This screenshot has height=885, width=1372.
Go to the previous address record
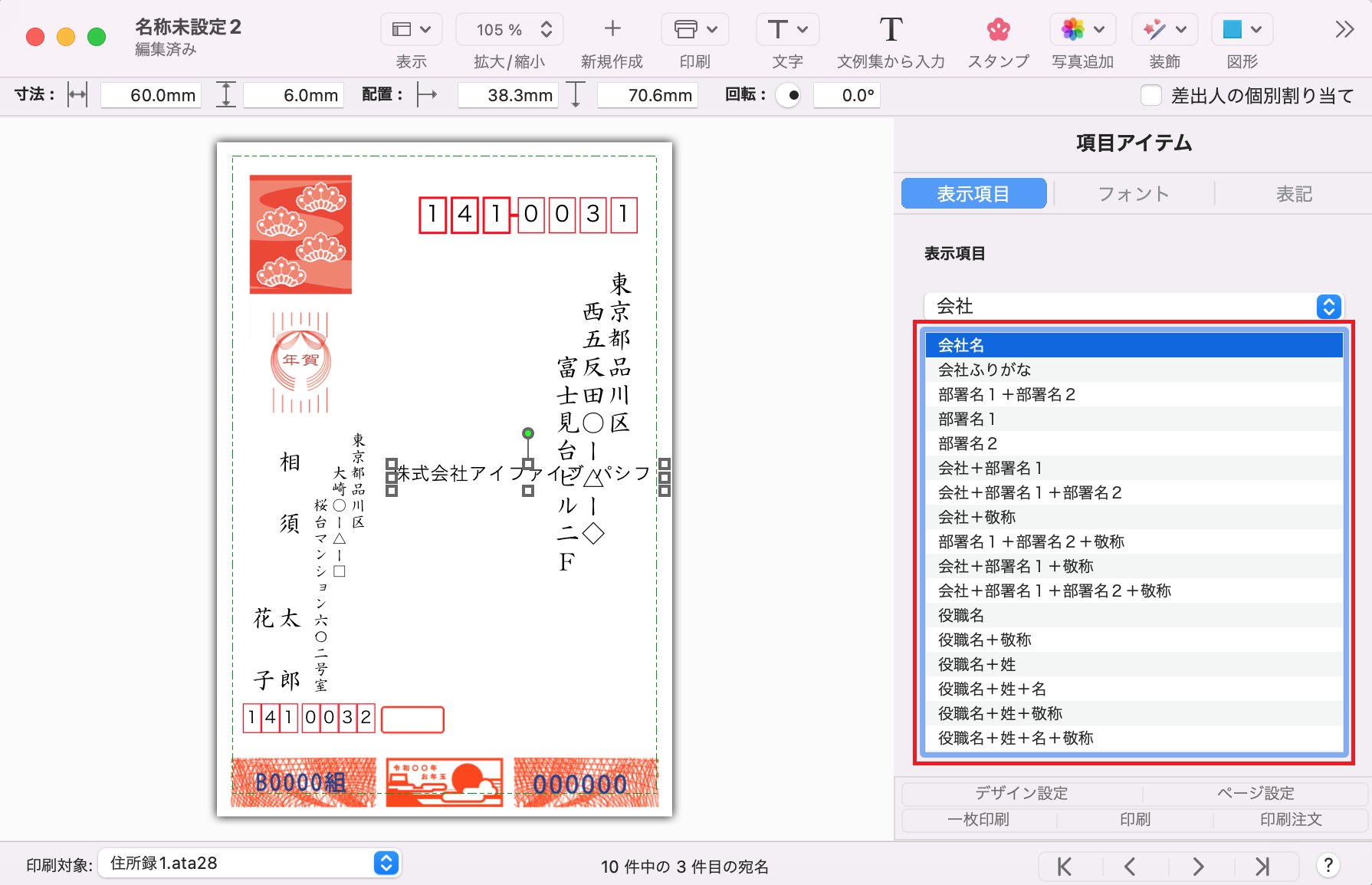[1130, 867]
